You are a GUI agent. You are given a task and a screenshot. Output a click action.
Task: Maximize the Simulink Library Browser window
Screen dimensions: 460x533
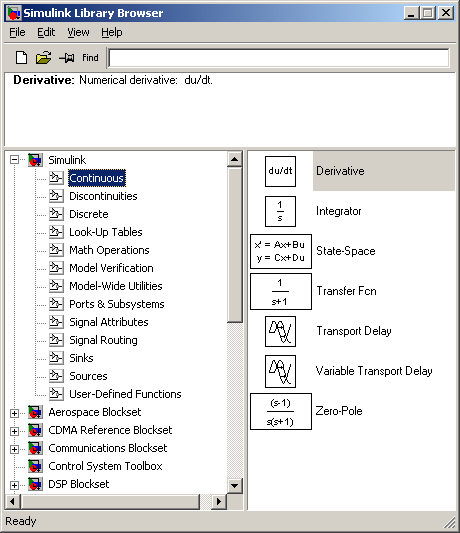[427, 13]
